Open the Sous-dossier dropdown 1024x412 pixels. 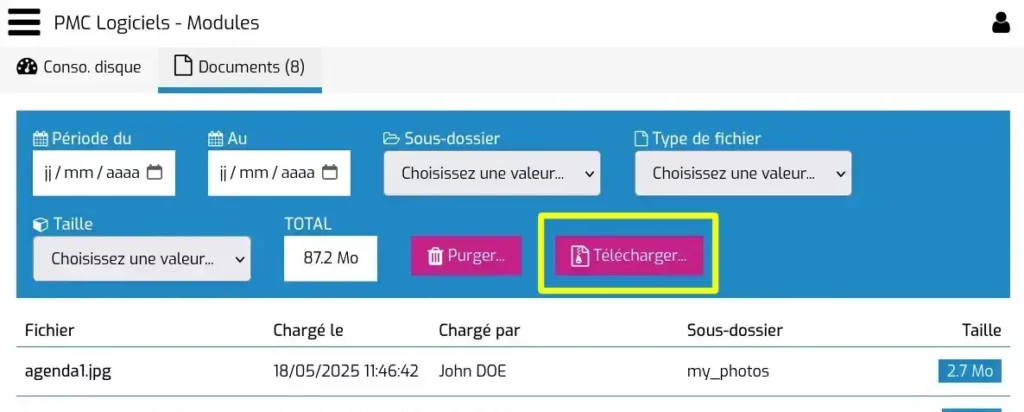click(492, 173)
